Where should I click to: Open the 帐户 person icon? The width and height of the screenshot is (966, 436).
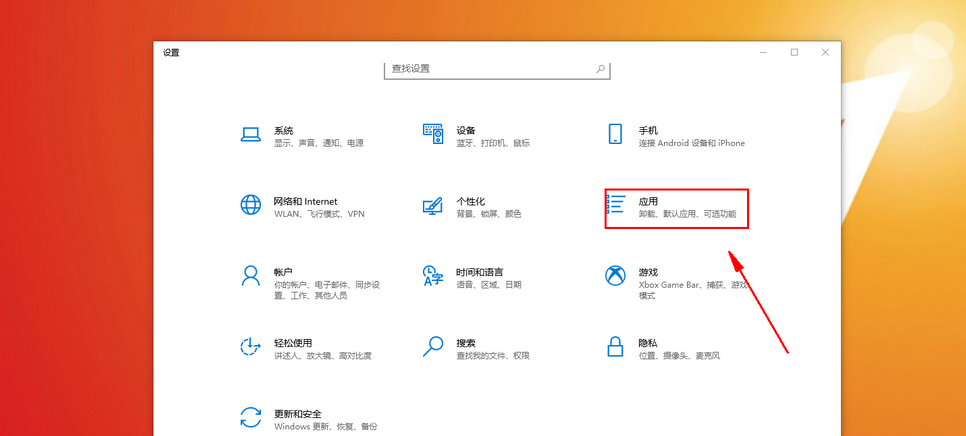250,276
